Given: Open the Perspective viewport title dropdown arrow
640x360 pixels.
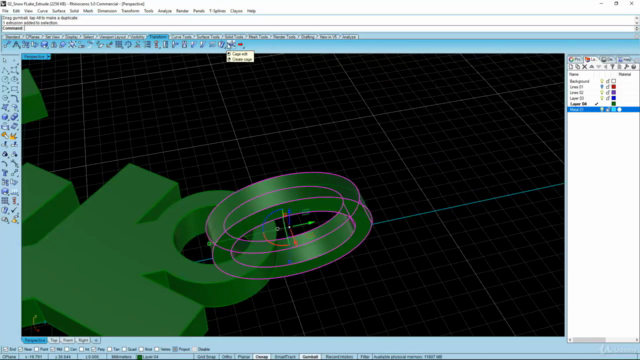Looking at the screenshot, I should click(x=49, y=56).
